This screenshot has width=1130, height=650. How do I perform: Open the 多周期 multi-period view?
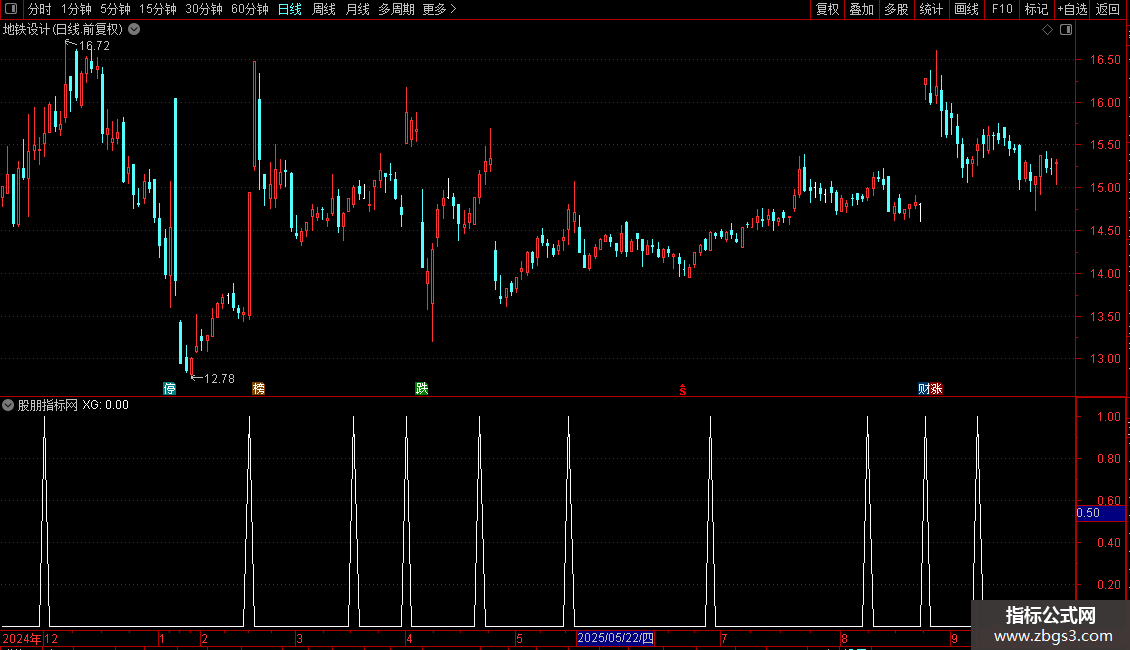pos(396,9)
